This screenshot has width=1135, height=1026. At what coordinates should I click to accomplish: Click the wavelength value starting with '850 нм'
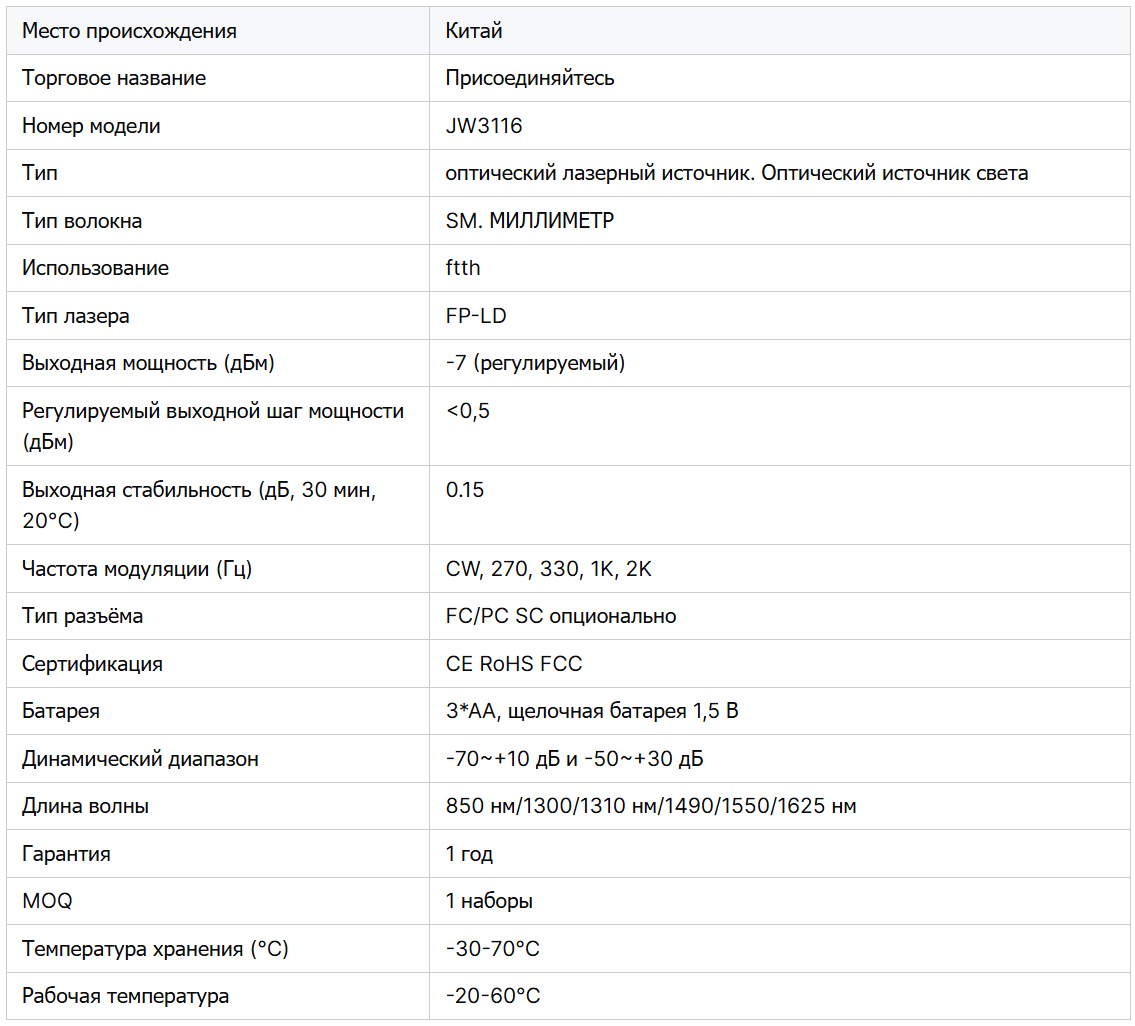coord(651,806)
